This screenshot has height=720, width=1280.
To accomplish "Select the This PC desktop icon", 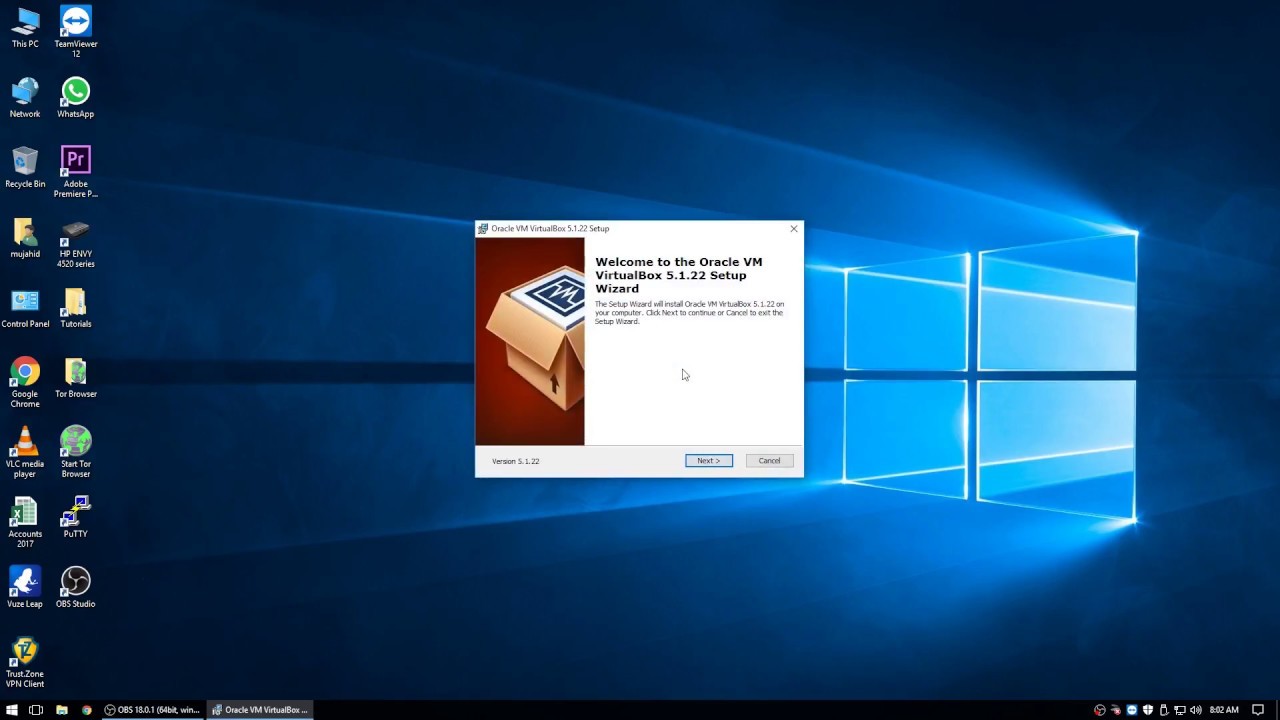I will point(25,28).
